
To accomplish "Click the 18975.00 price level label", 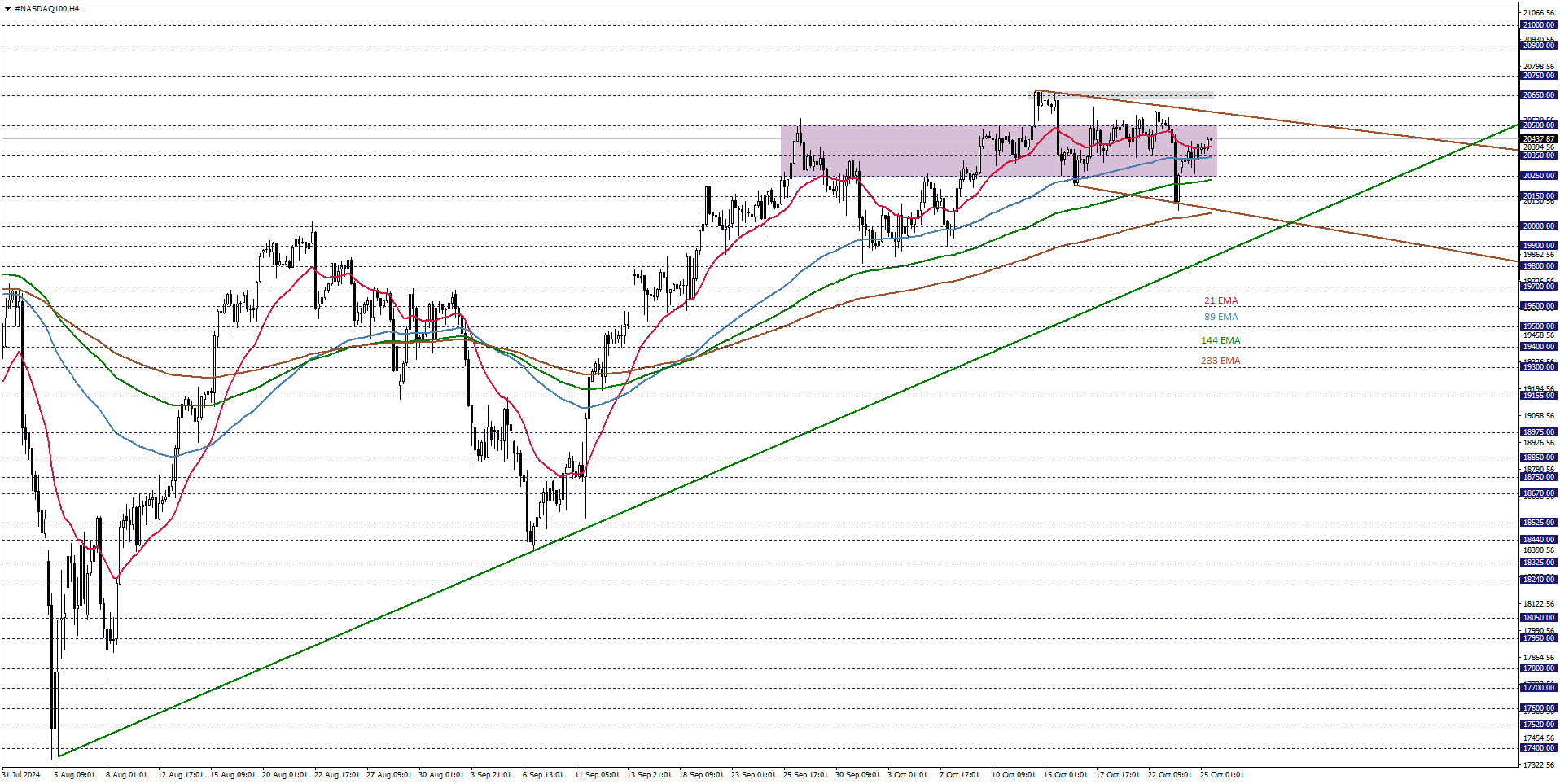I will point(1539,432).
